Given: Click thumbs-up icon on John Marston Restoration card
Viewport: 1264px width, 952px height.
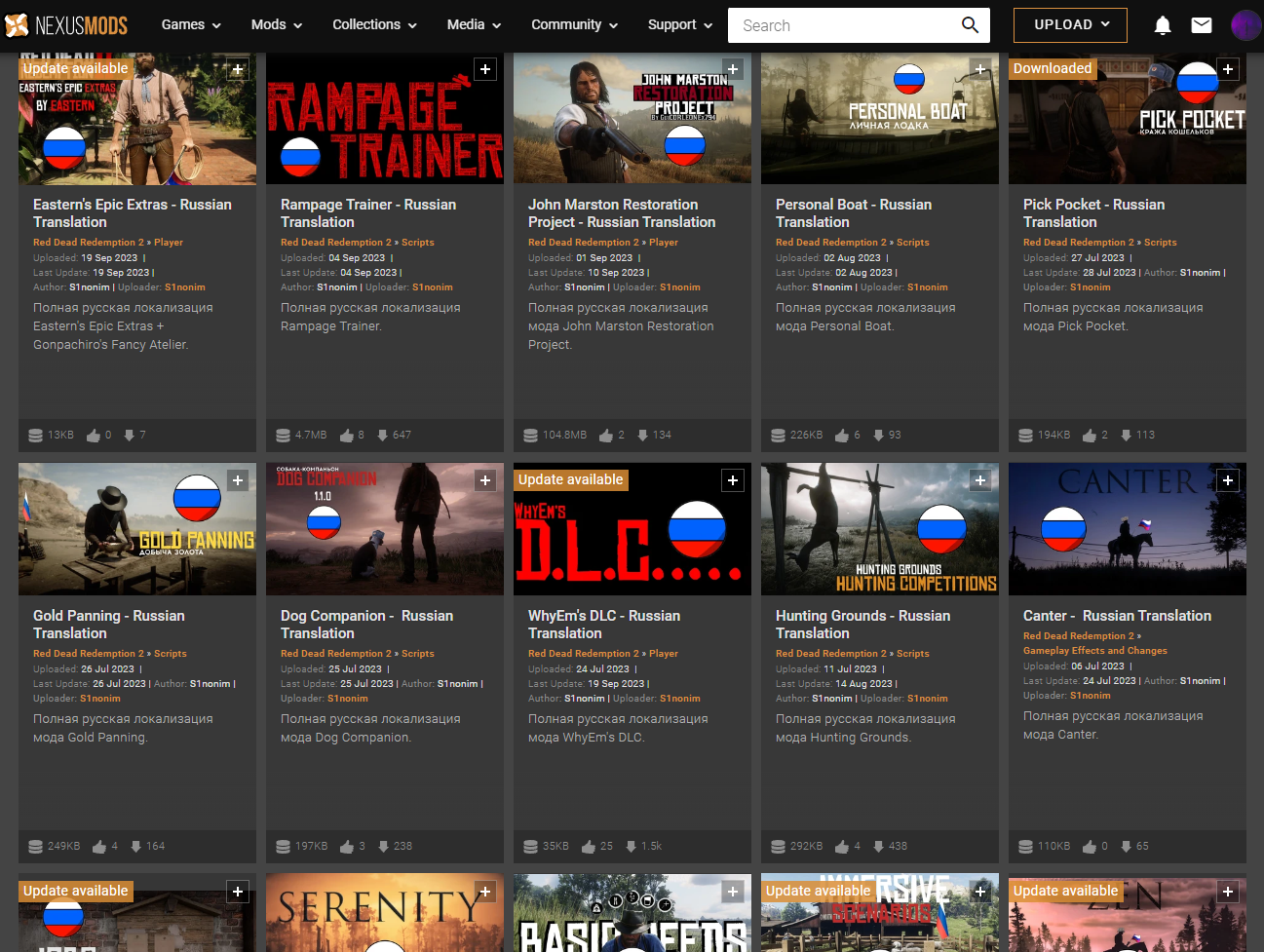Looking at the screenshot, I should (606, 436).
